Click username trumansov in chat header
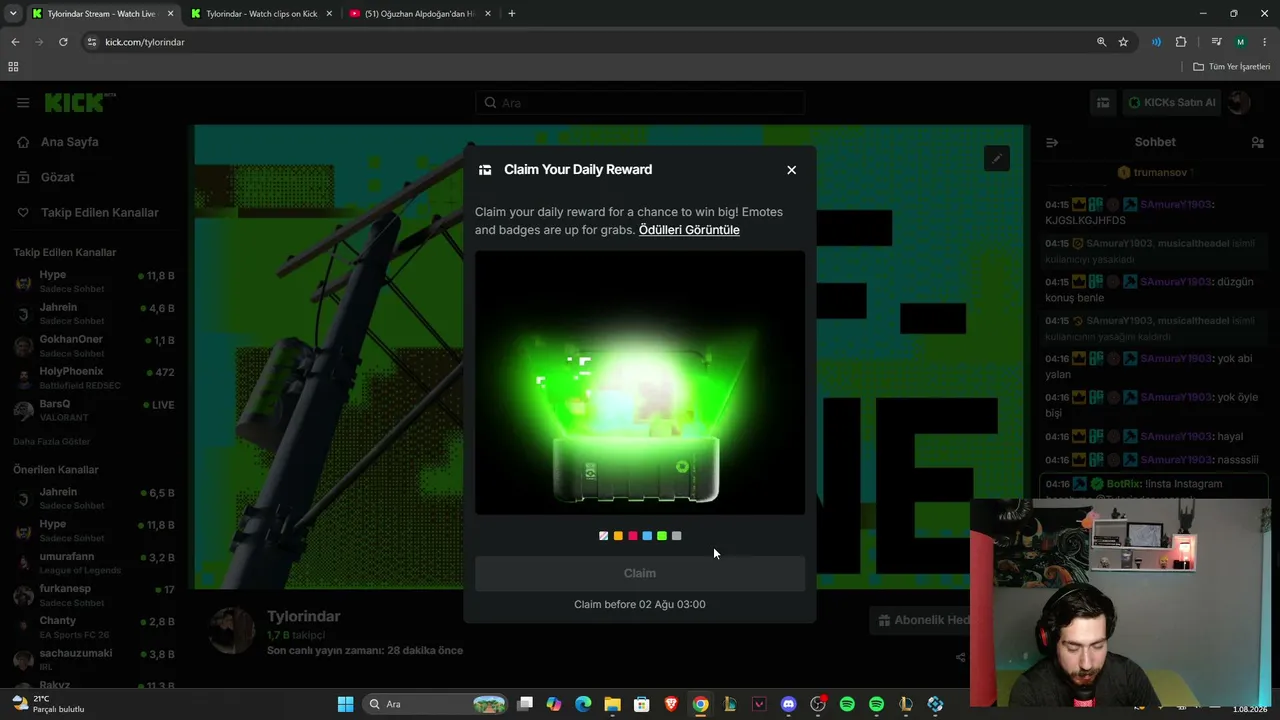The height and width of the screenshot is (720, 1280). [1160, 173]
